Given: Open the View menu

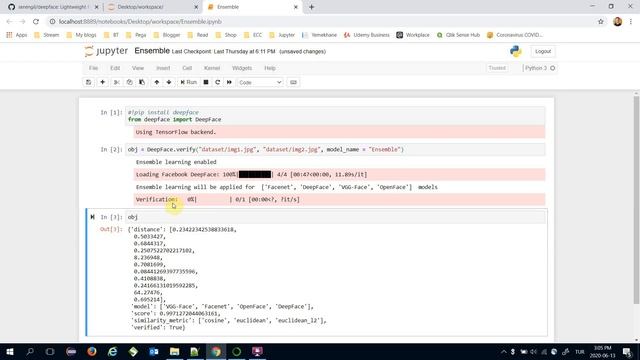Looking at the screenshot, I should coord(138,68).
